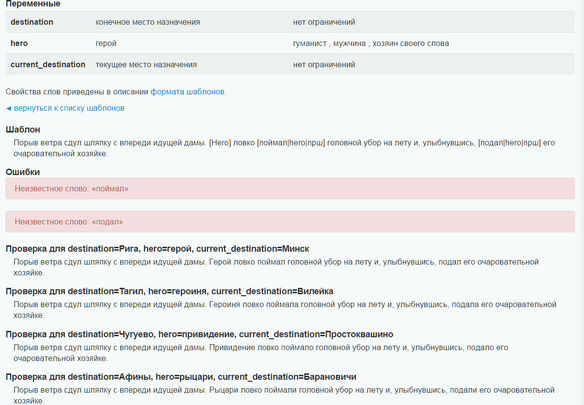This screenshot has height=405, width=584.
Task: Click the current_destination variable row
Action: pyautogui.click(x=290, y=64)
